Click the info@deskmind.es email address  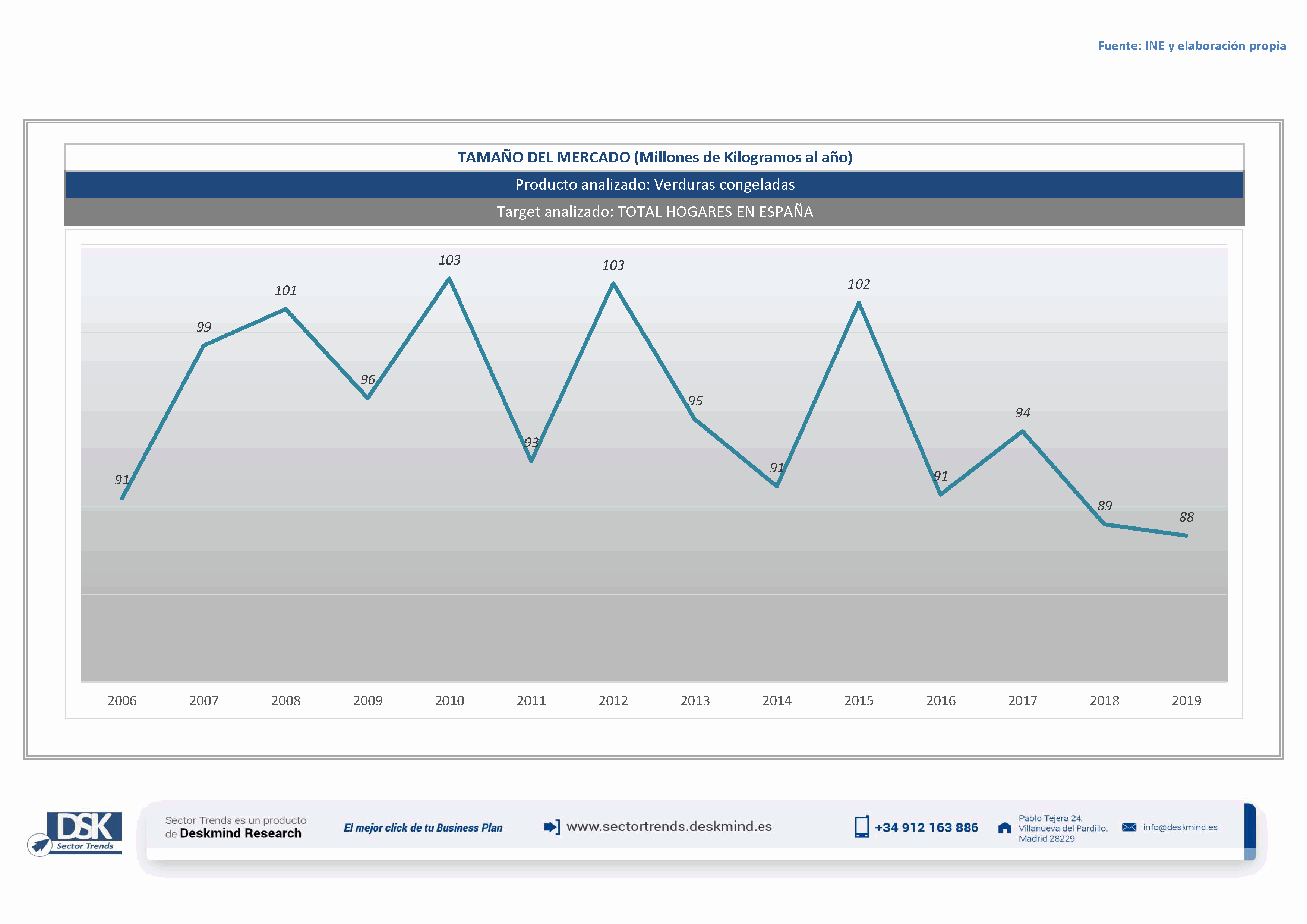(x=1180, y=827)
